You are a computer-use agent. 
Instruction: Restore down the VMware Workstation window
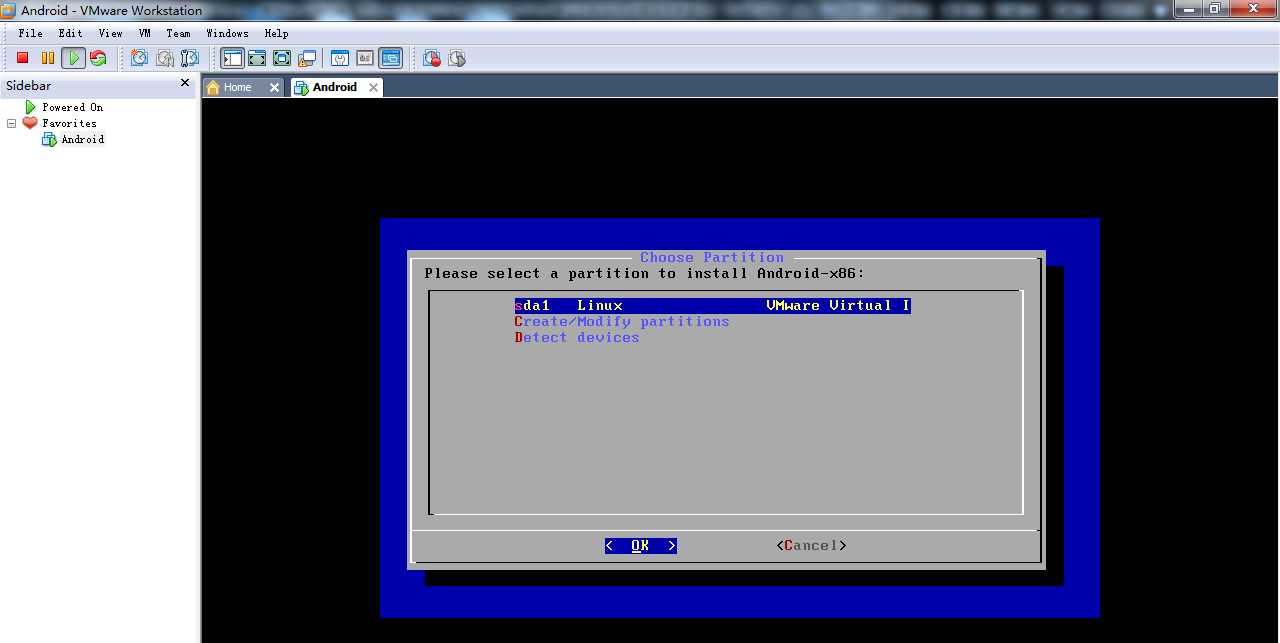tap(1215, 8)
